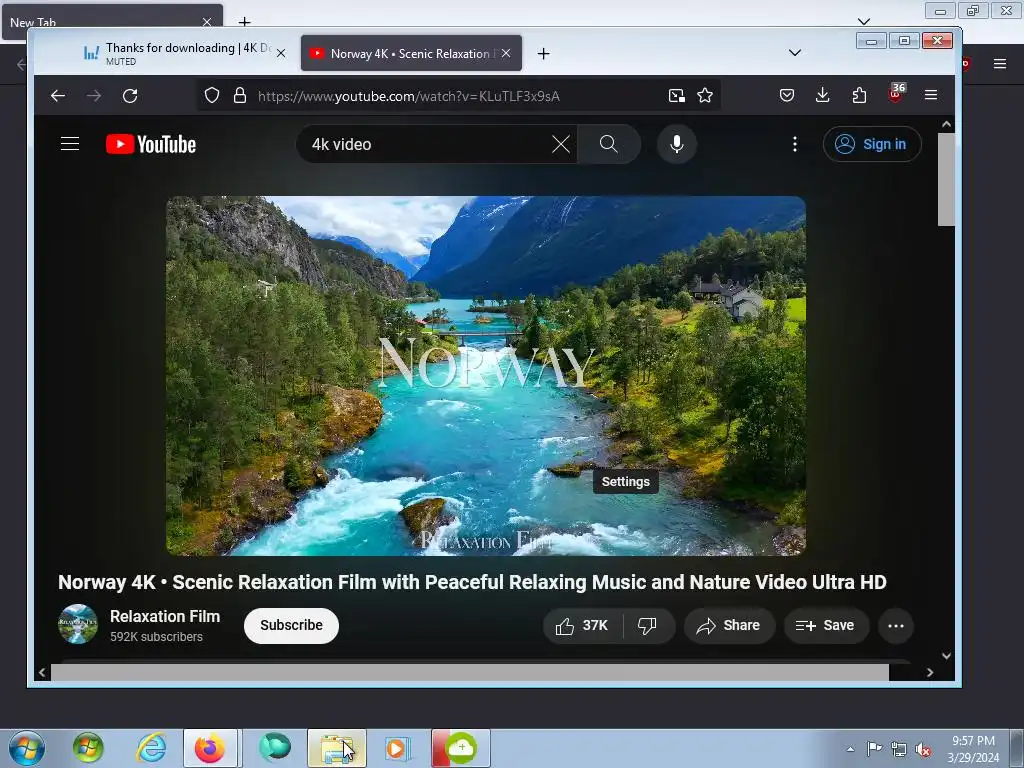Switch to Firefox on taskbar
Screen dimensions: 1024x768
tap(210, 748)
